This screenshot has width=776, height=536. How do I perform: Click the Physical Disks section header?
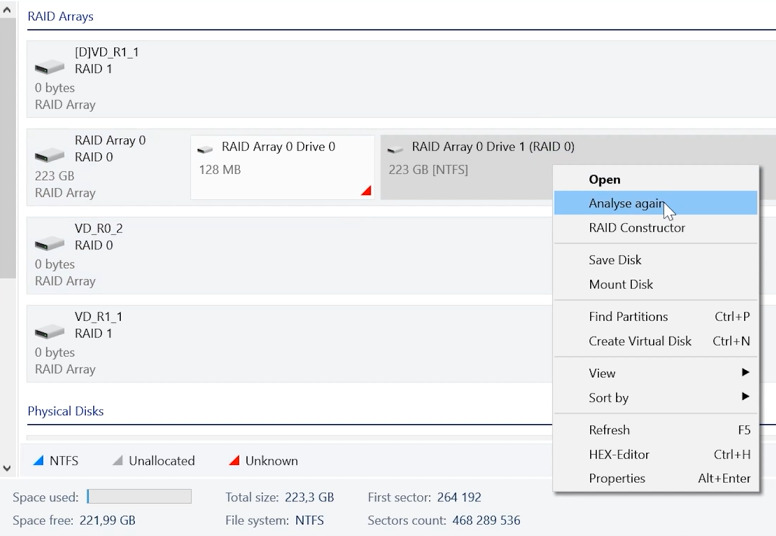coord(65,411)
